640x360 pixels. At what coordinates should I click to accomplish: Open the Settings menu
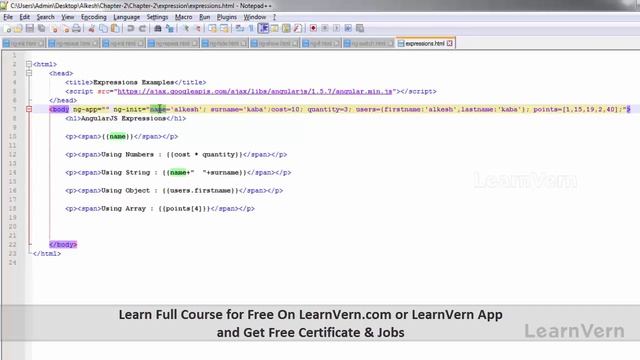[157, 17]
